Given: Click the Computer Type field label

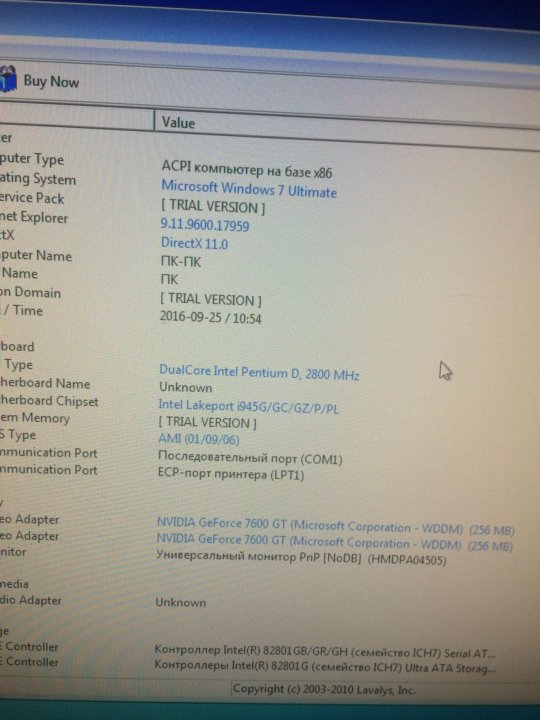Looking at the screenshot, I should tap(32, 159).
